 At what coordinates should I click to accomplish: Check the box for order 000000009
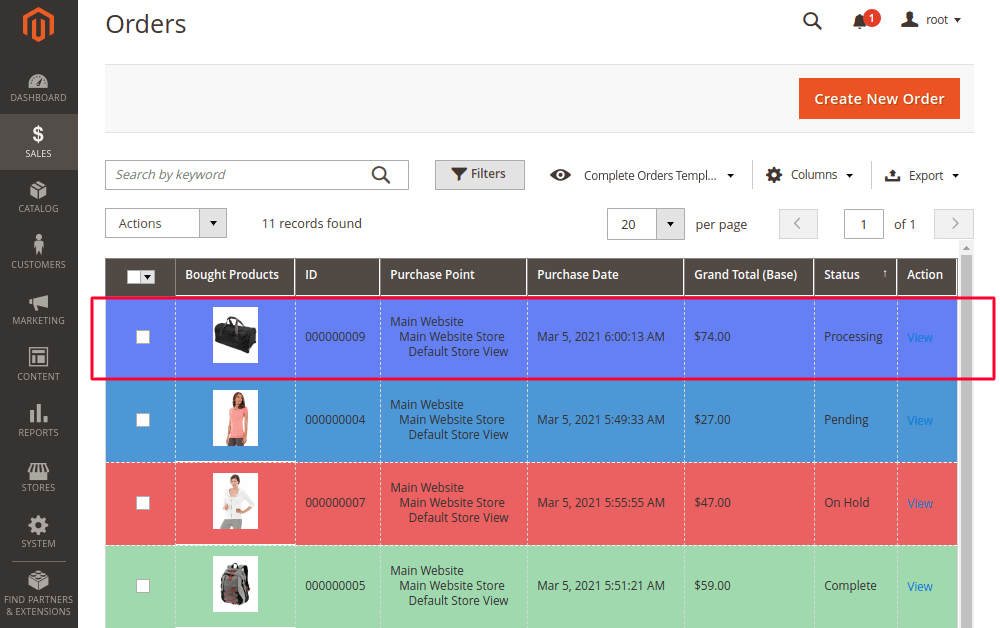pos(143,337)
